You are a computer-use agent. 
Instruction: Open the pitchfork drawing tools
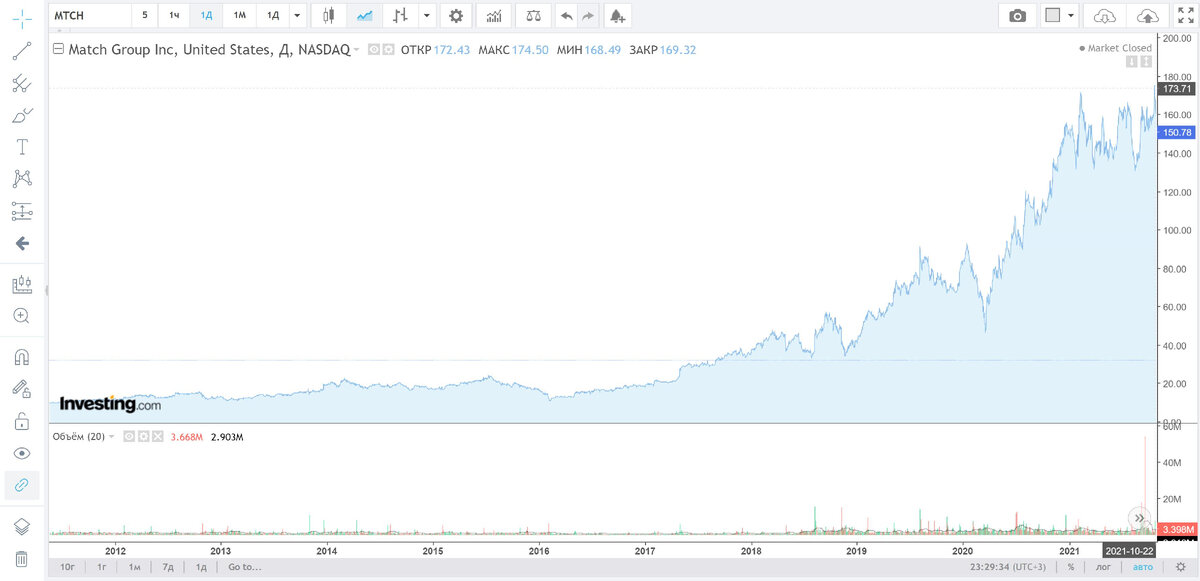[x=22, y=83]
